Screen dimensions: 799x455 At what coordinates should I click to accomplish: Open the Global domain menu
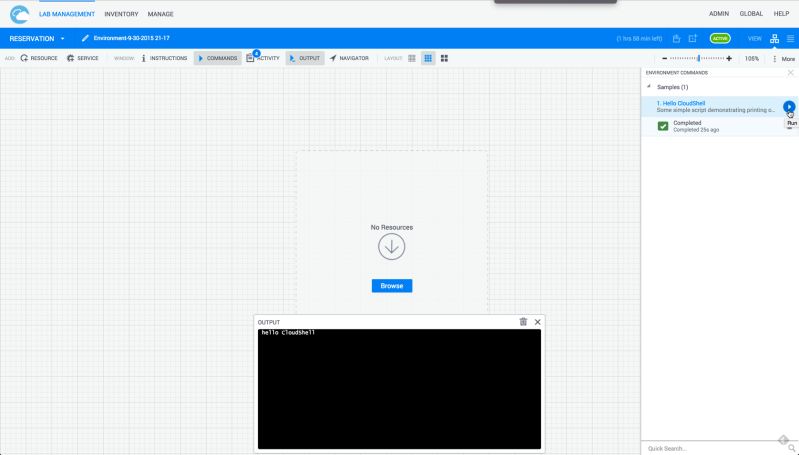[x=751, y=14]
